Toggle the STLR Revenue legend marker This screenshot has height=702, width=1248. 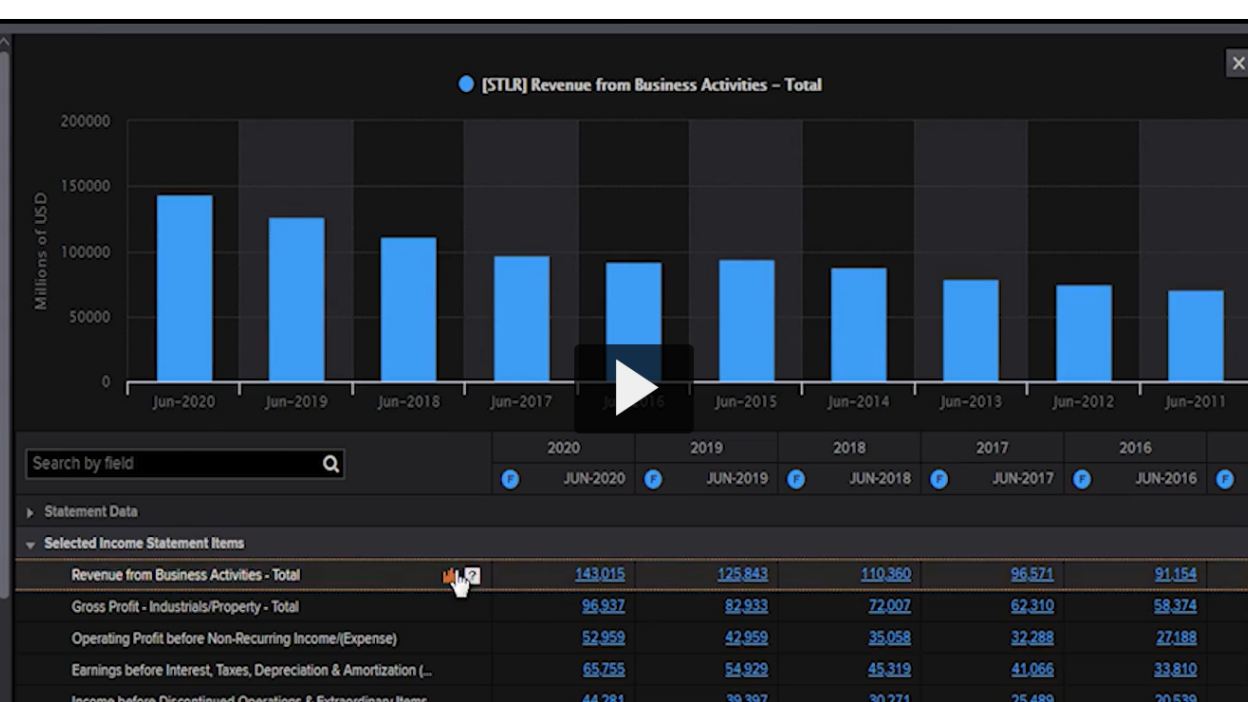[466, 85]
